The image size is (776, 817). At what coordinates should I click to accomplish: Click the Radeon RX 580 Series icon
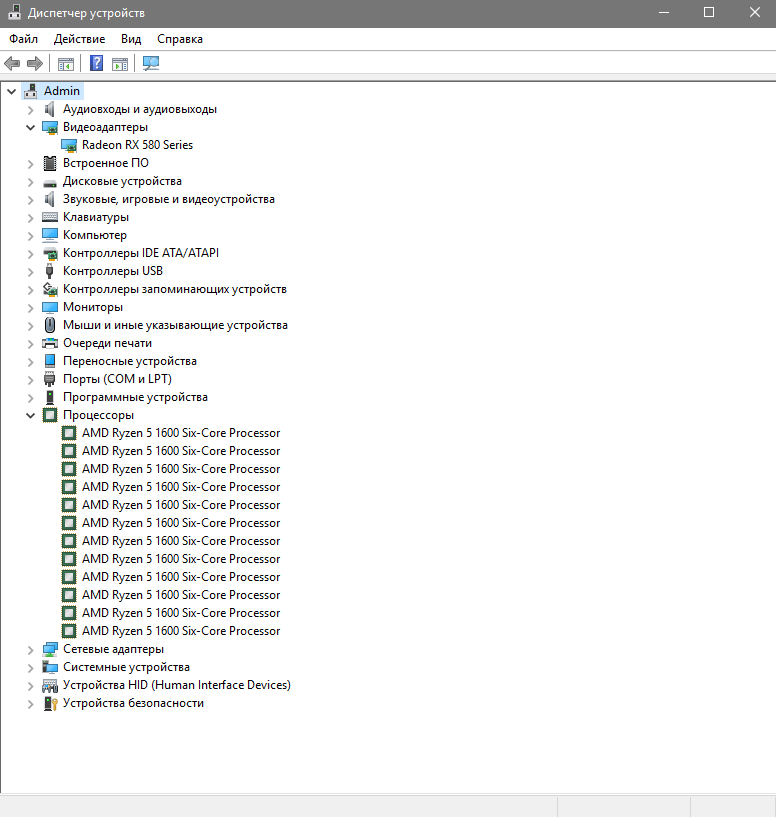[x=69, y=145]
